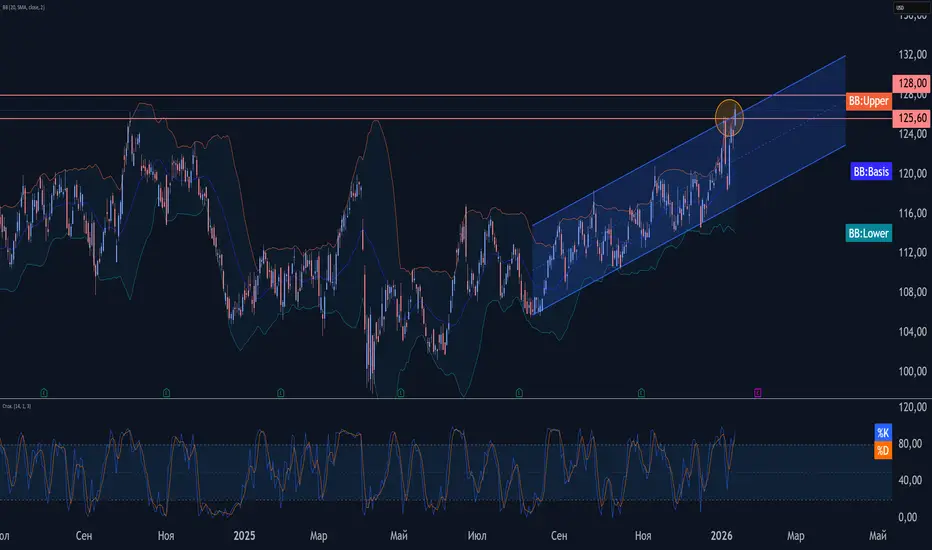Screen dimensions: 932x550
Task: Click the green event marker near September 2024
Action: pyautogui.click(x=44, y=392)
